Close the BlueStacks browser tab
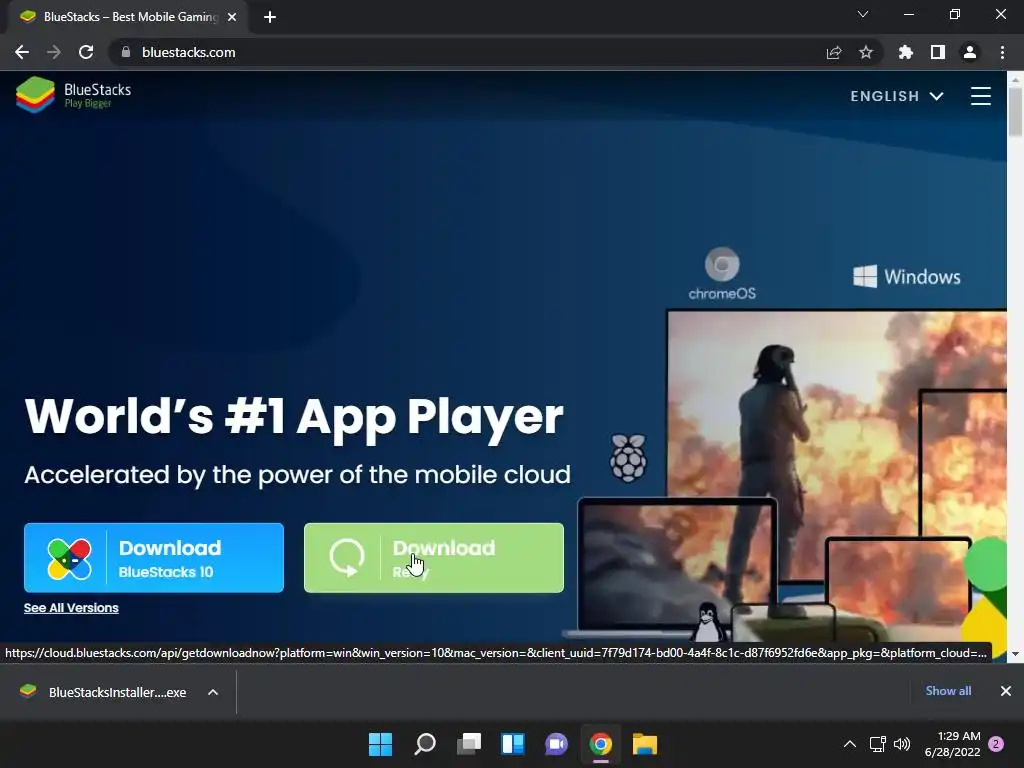1024x768 pixels. tap(232, 17)
